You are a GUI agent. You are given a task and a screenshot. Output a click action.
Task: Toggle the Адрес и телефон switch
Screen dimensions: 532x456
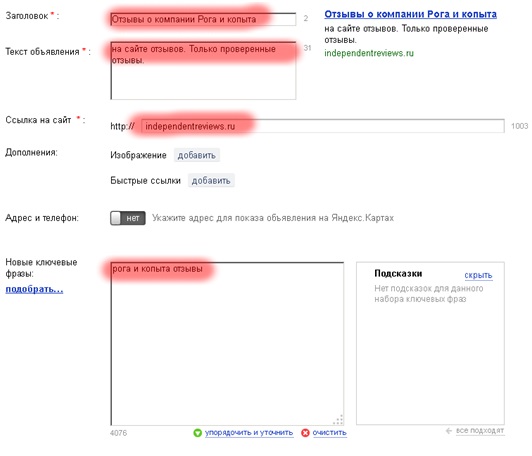(x=128, y=218)
